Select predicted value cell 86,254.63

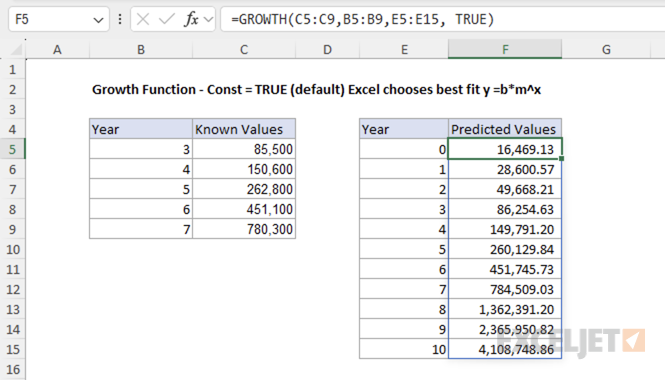pyautogui.click(x=505, y=209)
